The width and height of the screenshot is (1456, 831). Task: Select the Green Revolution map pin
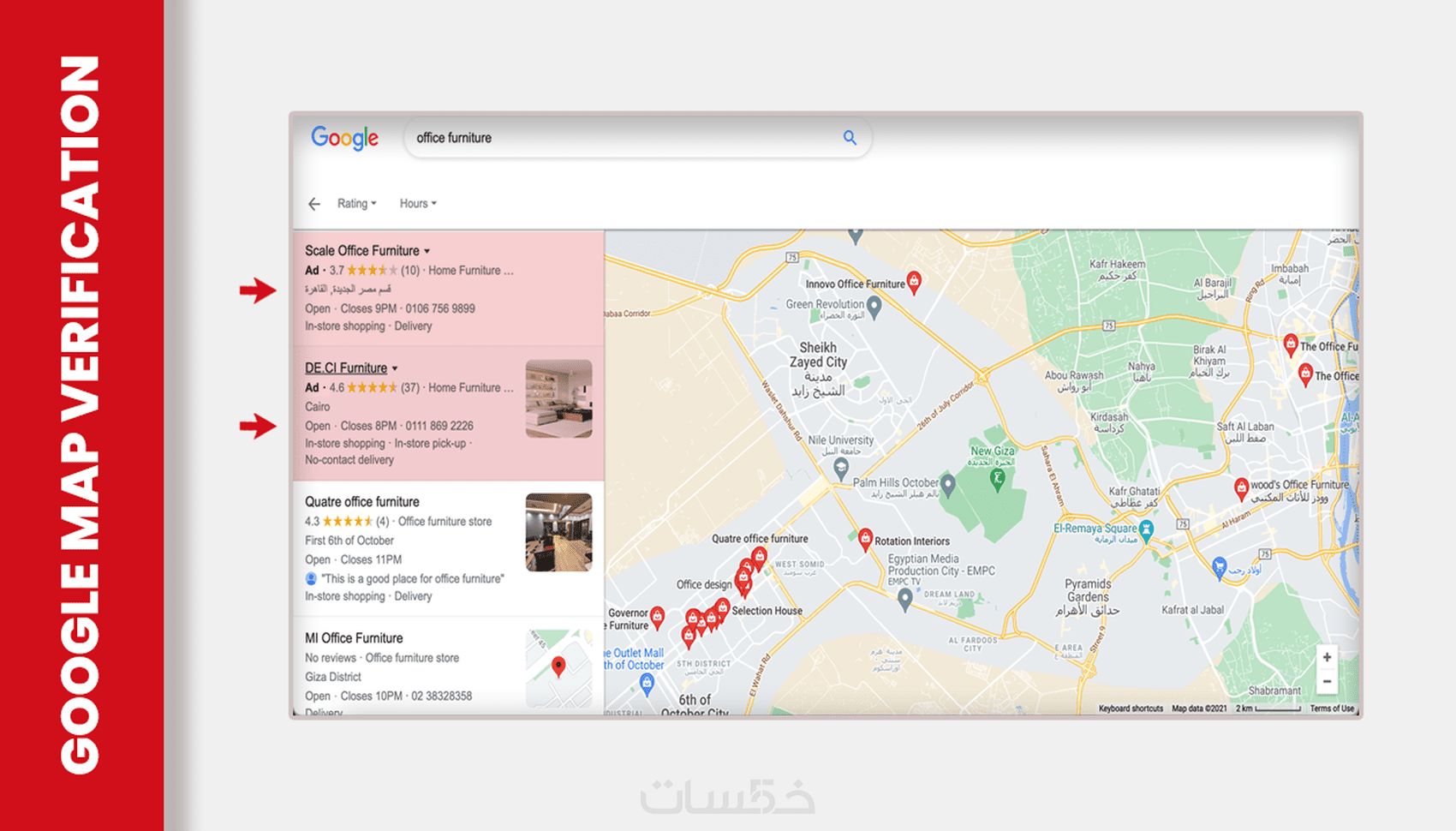pyautogui.click(x=874, y=307)
